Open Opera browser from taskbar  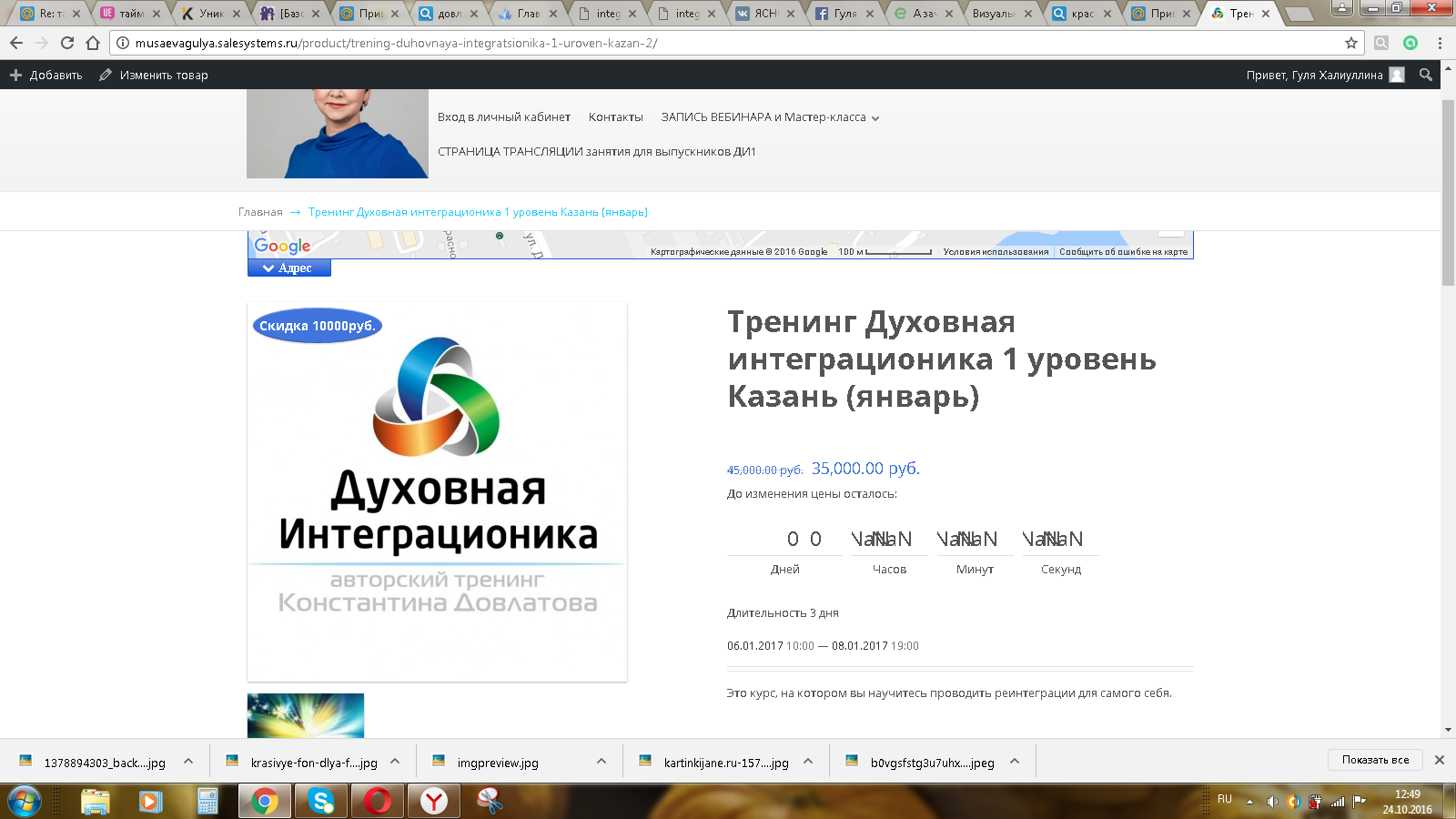(x=378, y=801)
